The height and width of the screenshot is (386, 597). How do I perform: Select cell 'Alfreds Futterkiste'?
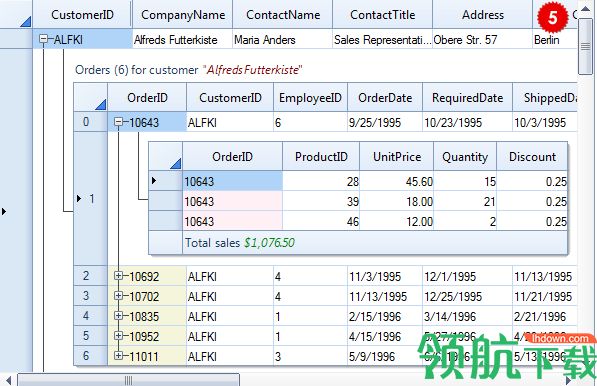(183, 39)
